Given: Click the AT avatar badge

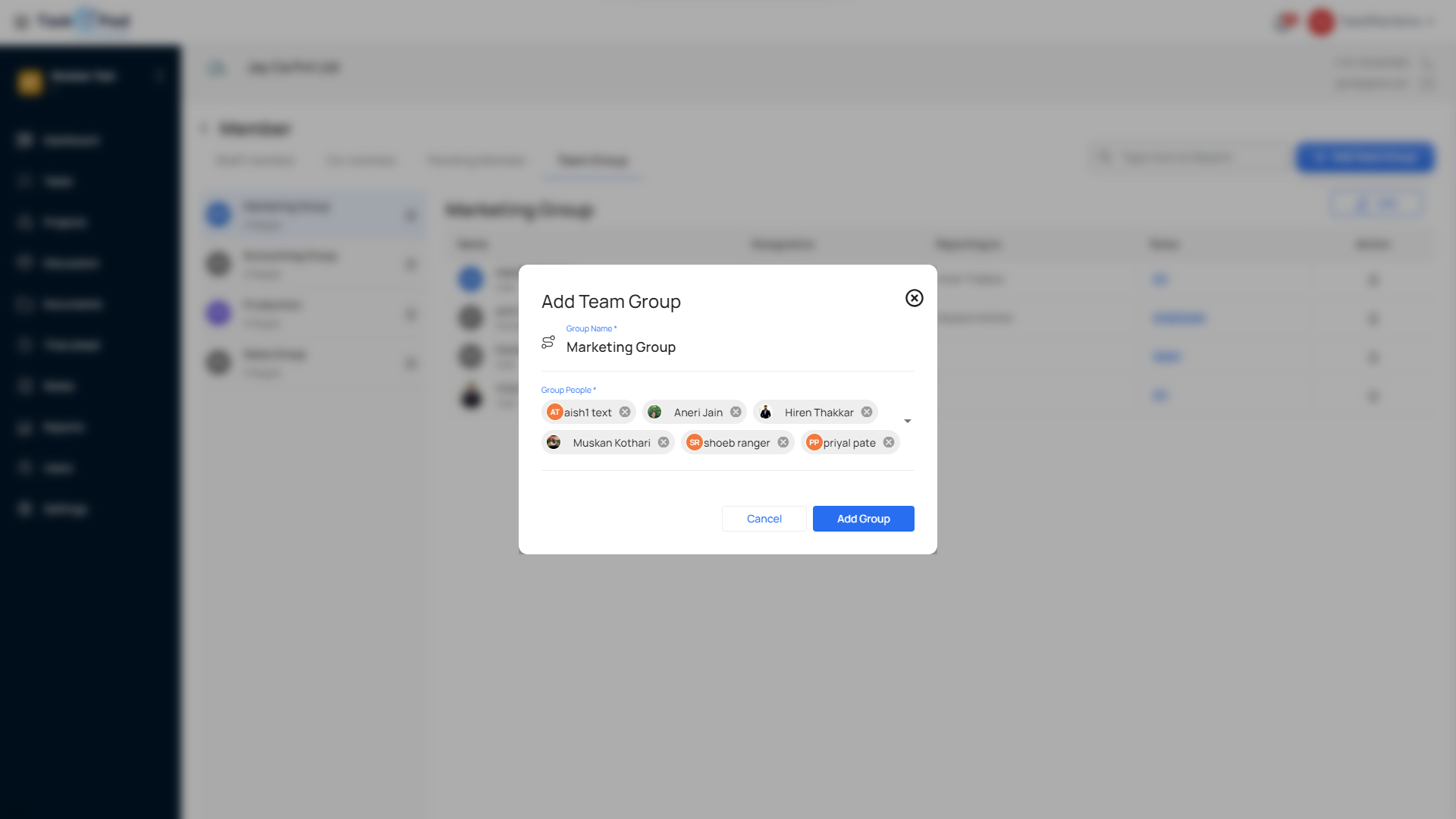Looking at the screenshot, I should click(x=554, y=412).
